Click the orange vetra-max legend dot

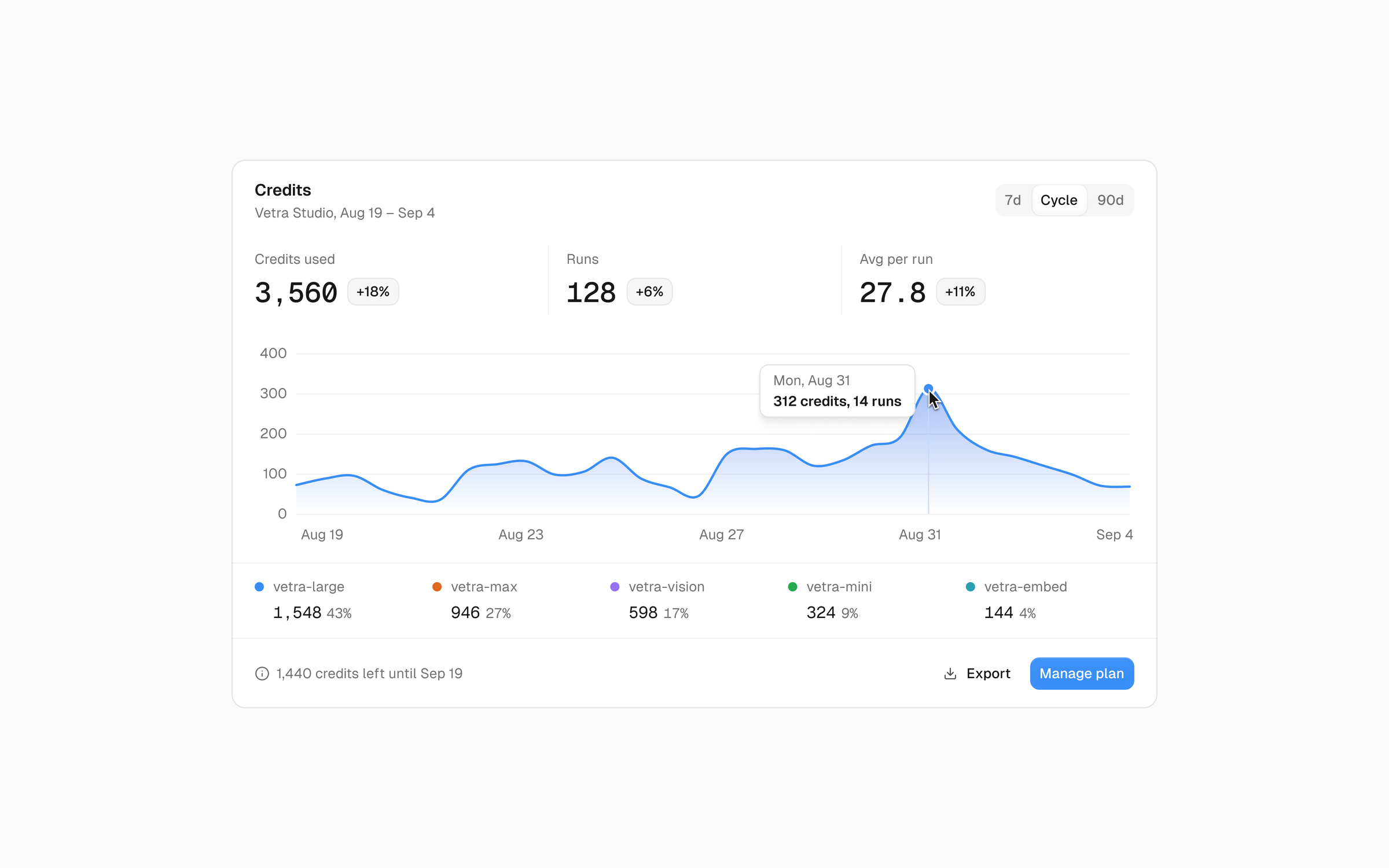coord(437,587)
